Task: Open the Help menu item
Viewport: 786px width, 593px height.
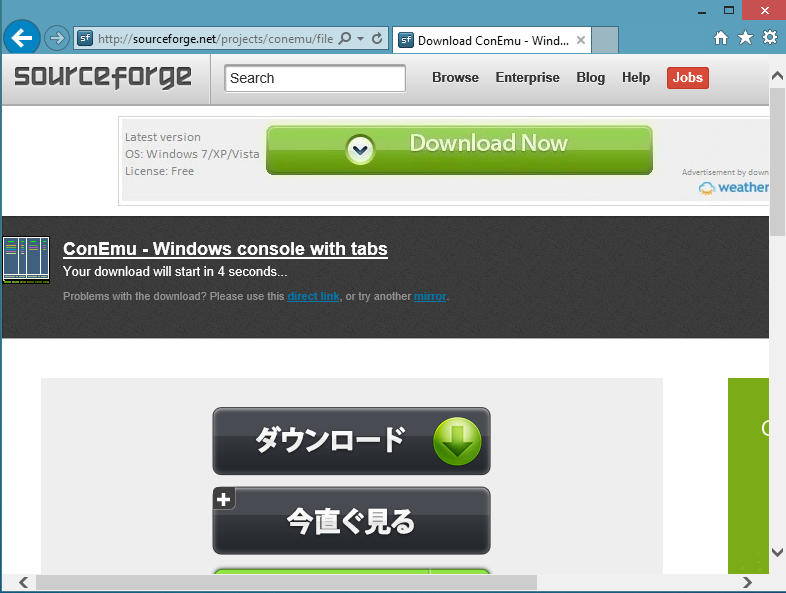Action: coord(636,78)
